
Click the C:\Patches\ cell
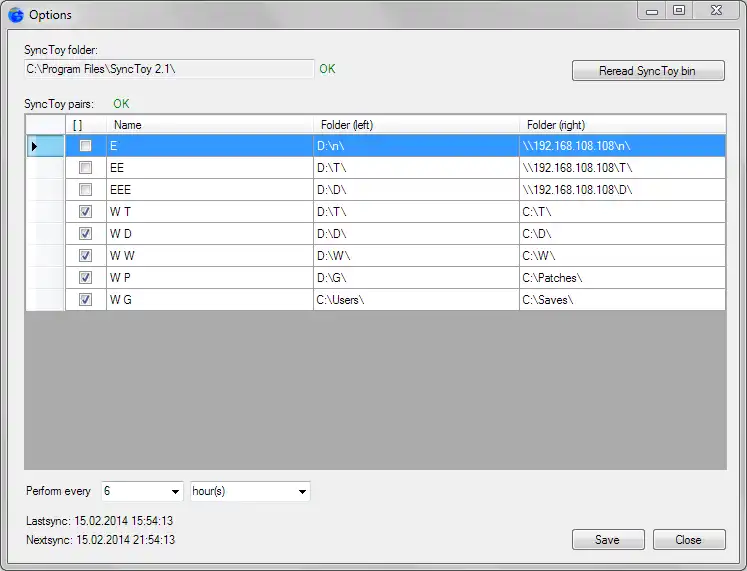[x=622, y=278]
